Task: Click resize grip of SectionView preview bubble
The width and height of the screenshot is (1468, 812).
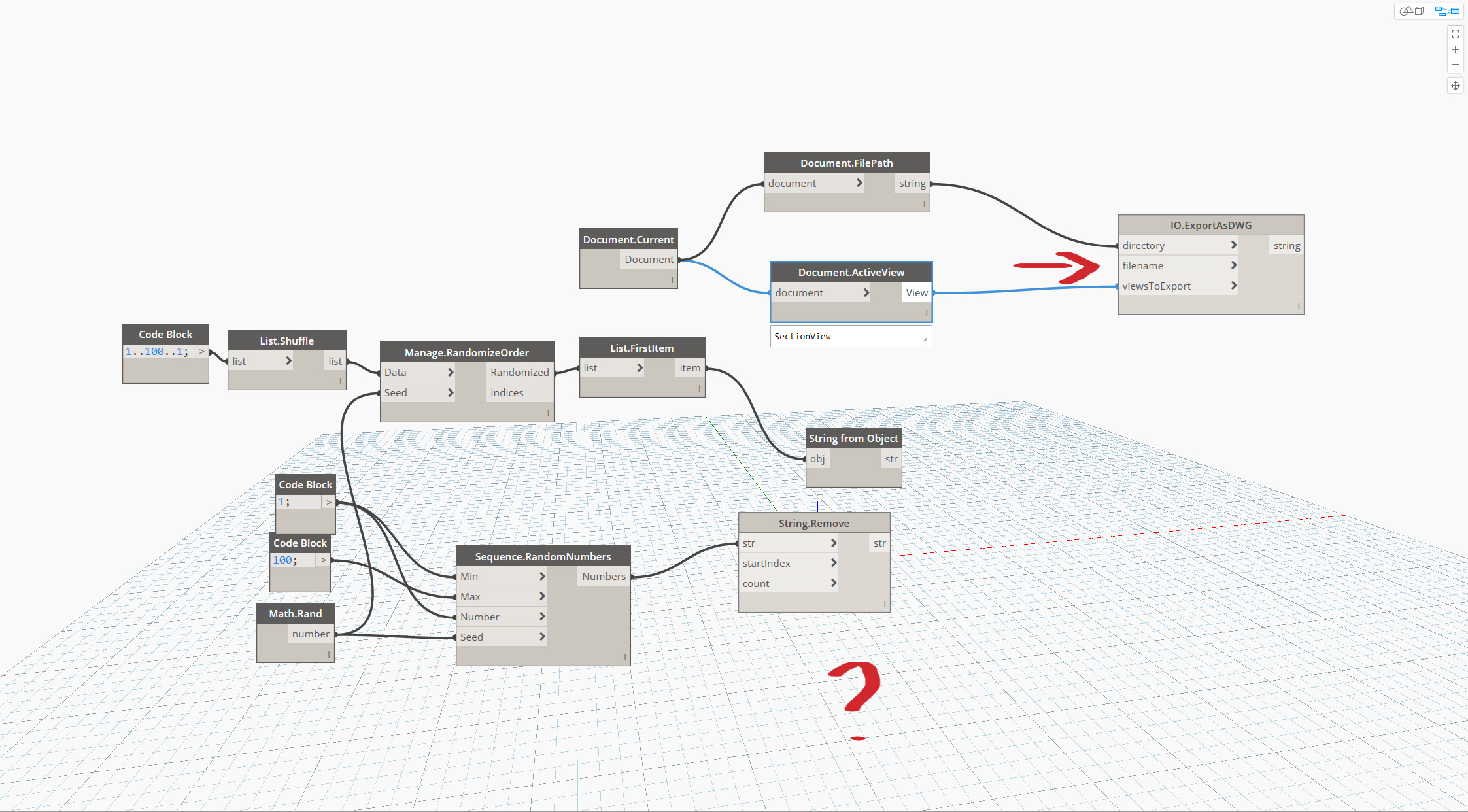Action: [x=925, y=339]
